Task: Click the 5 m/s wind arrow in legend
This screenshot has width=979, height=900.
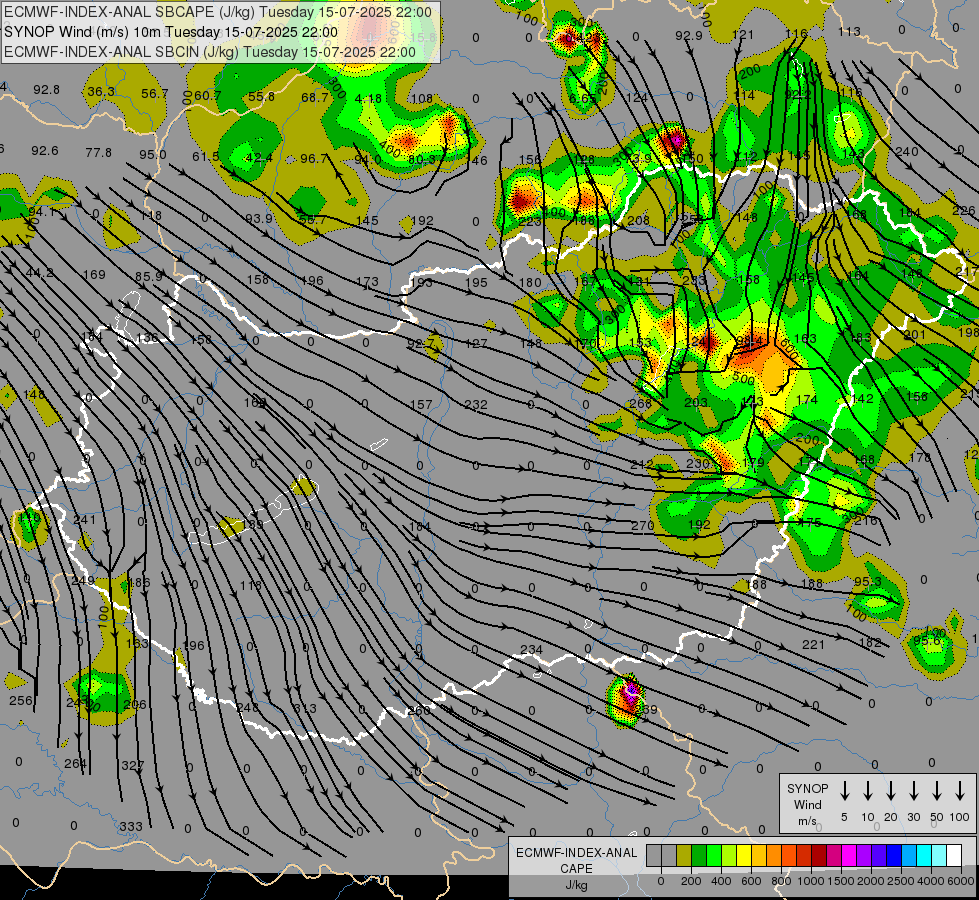Action: click(x=844, y=790)
